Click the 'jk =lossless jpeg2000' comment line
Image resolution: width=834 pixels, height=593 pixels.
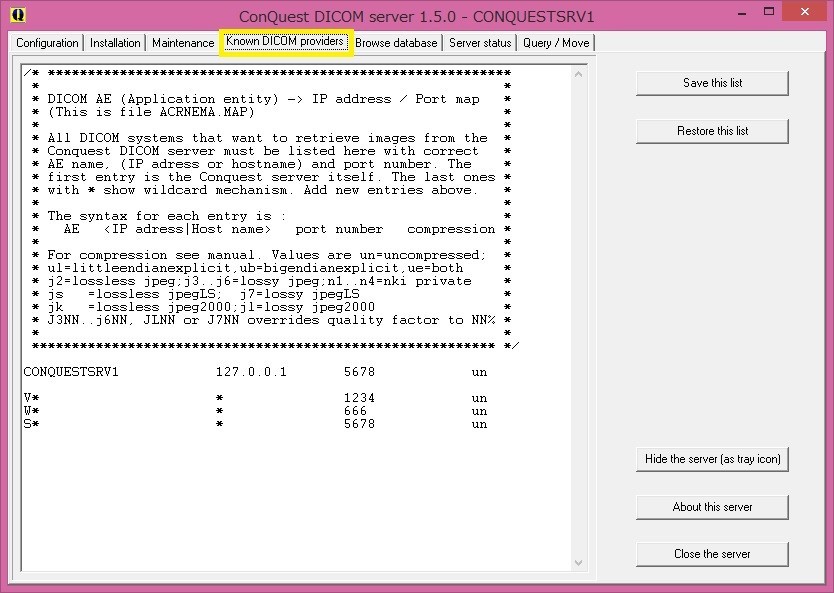tap(211, 307)
